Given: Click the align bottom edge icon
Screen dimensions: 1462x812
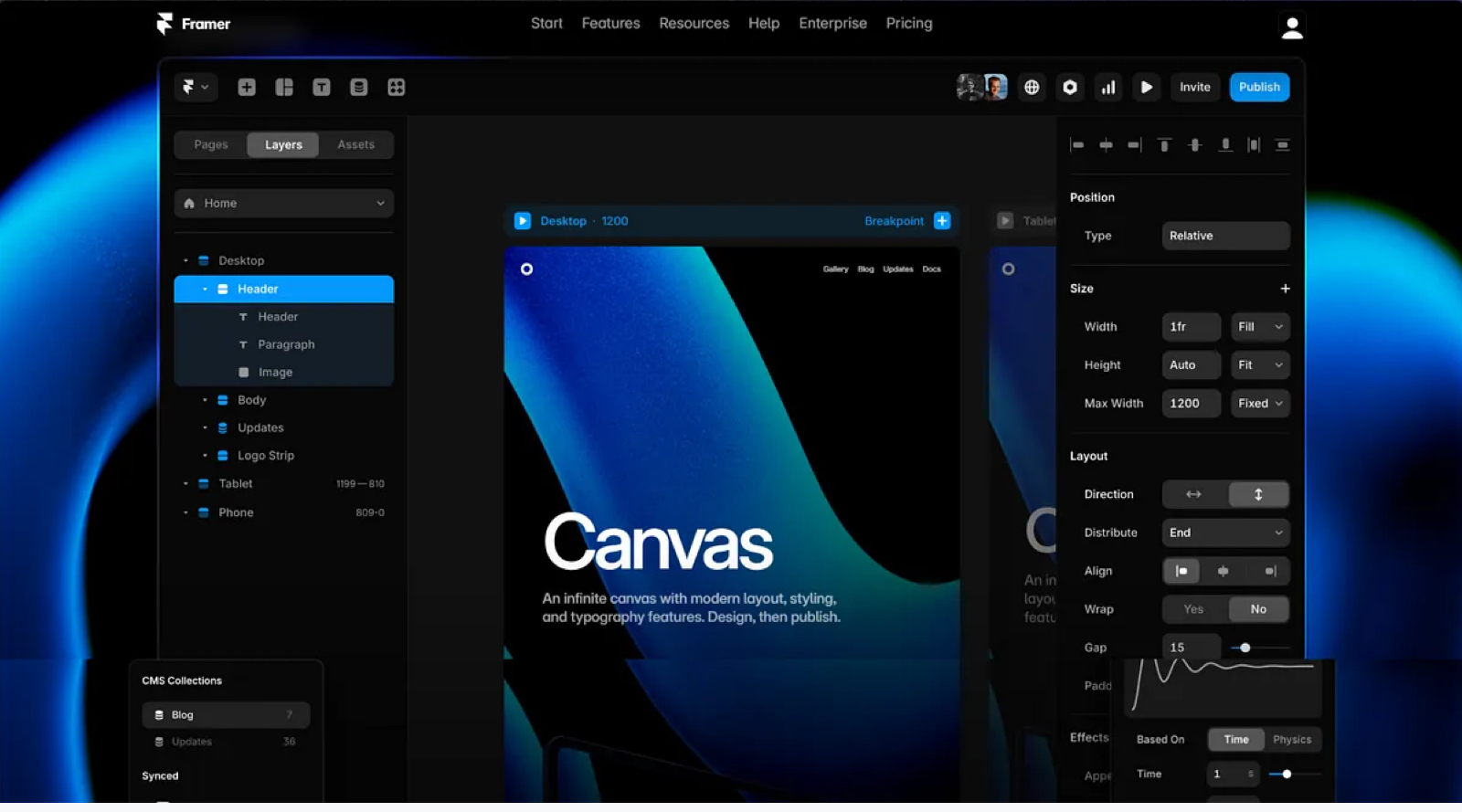Looking at the screenshot, I should [x=1225, y=144].
